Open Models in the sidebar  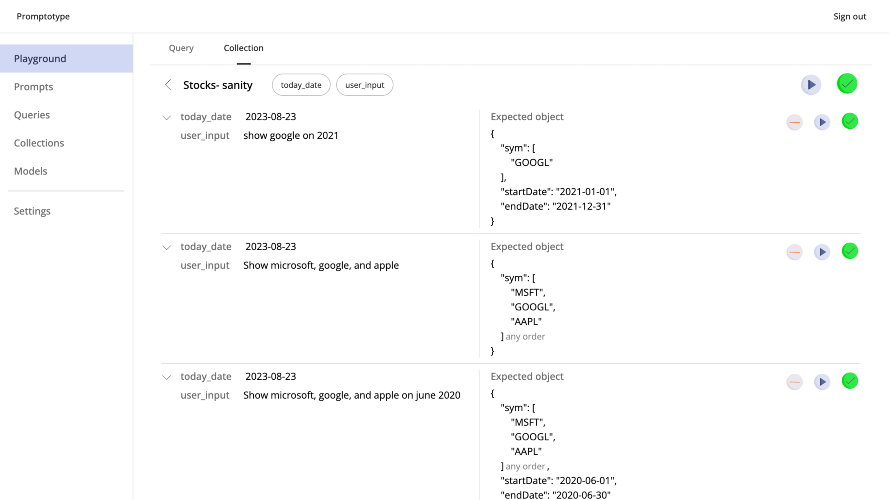pyautogui.click(x=31, y=171)
